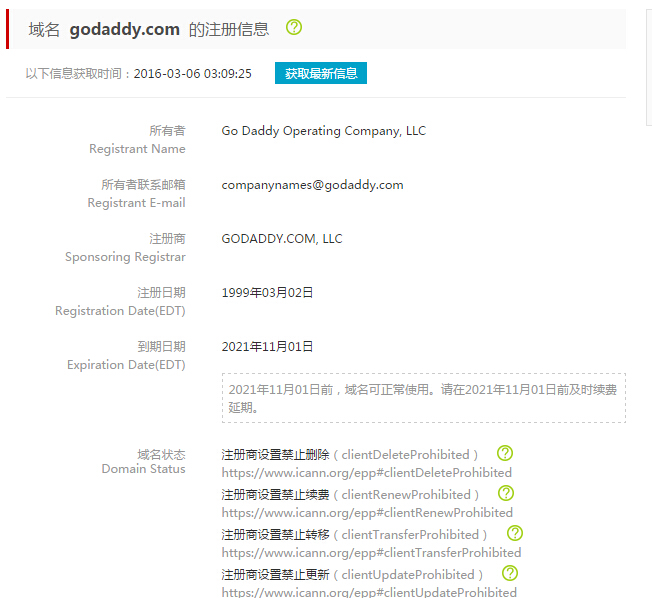Click the Expiration Date(EDT) label
Screen dimensions: 652x598
click(126, 365)
